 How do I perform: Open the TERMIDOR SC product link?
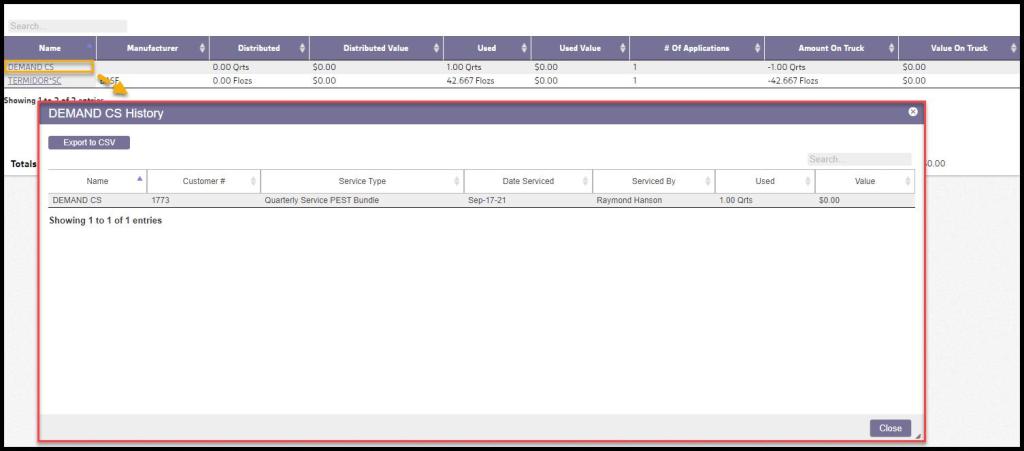point(34,81)
